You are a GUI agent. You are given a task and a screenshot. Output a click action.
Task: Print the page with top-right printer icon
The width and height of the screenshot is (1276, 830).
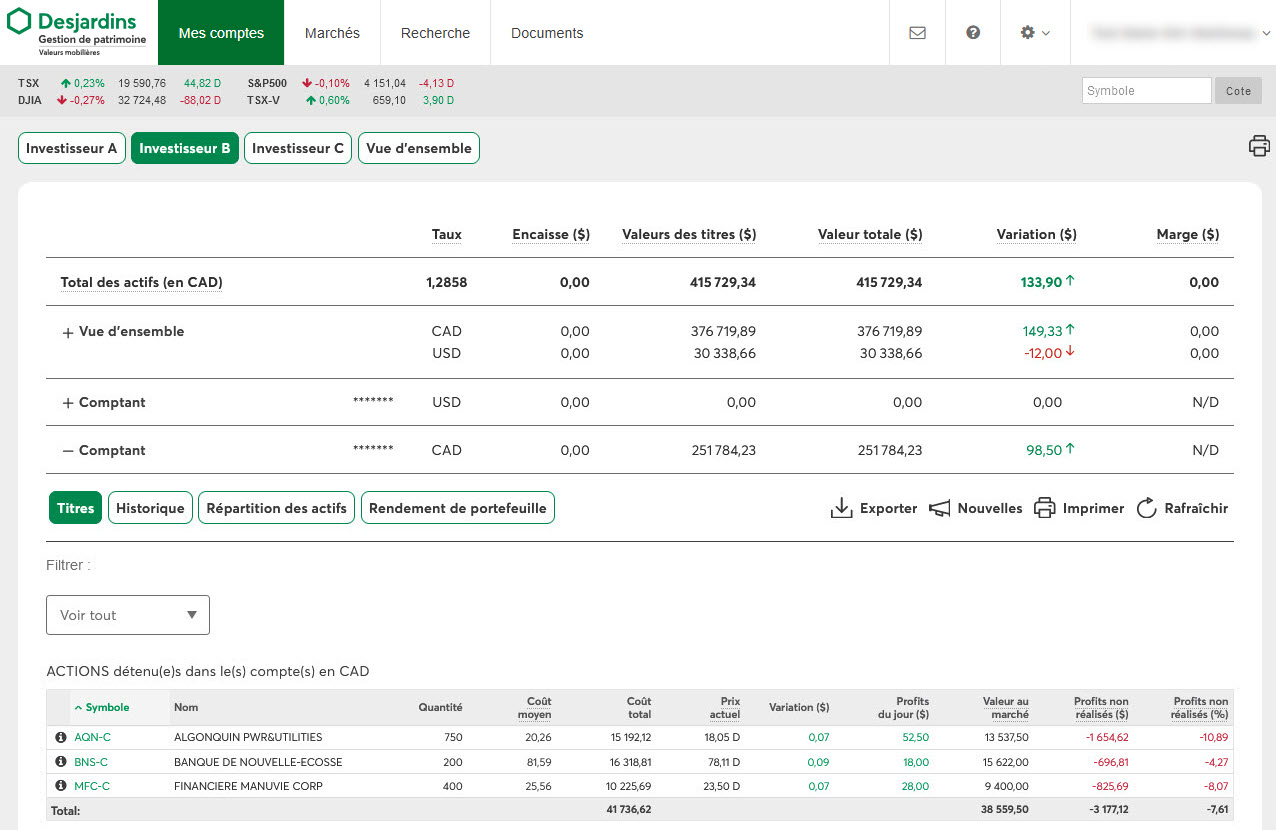point(1259,146)
